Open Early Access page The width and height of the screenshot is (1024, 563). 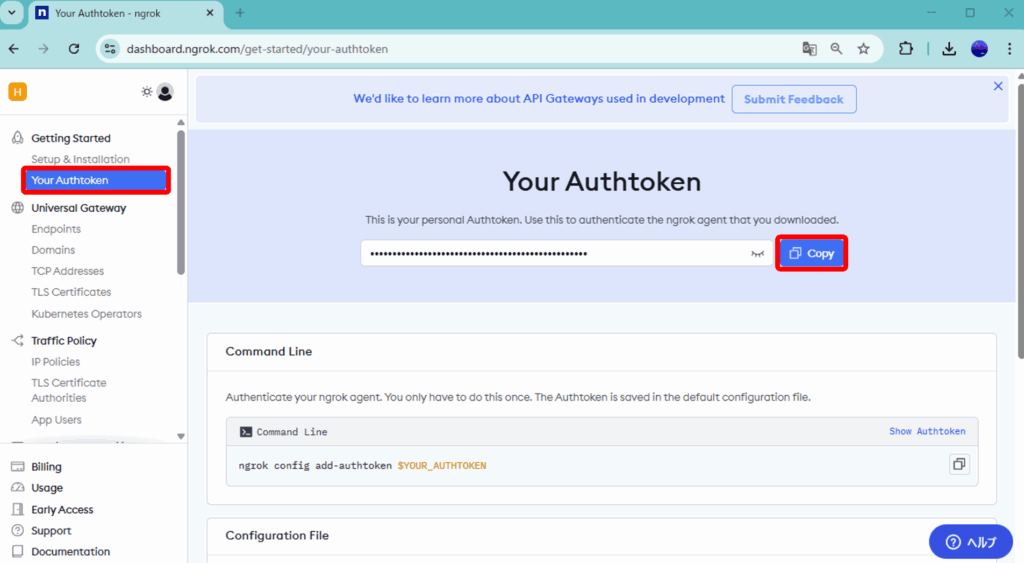62,509
